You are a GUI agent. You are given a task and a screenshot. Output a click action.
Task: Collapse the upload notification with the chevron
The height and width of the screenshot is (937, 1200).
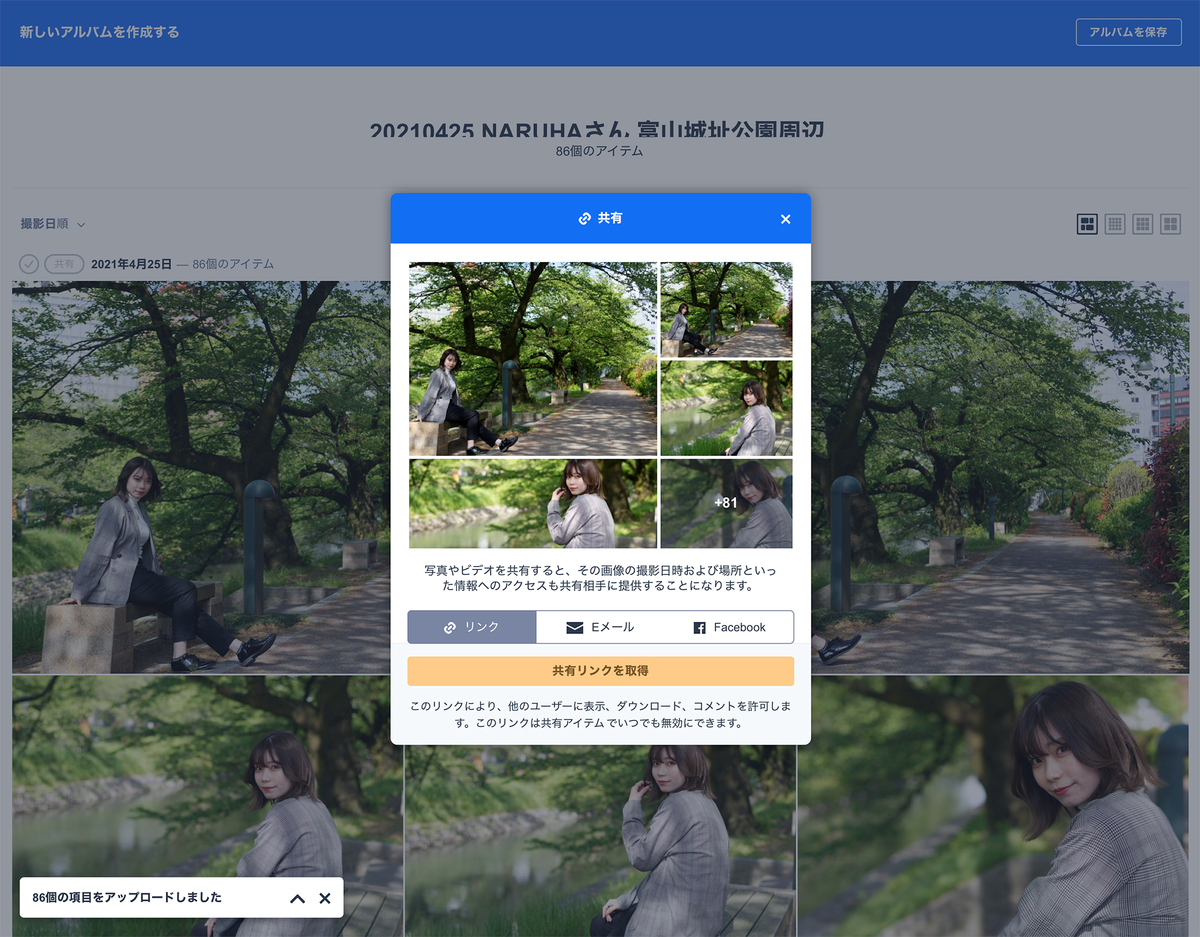[297, 898]
